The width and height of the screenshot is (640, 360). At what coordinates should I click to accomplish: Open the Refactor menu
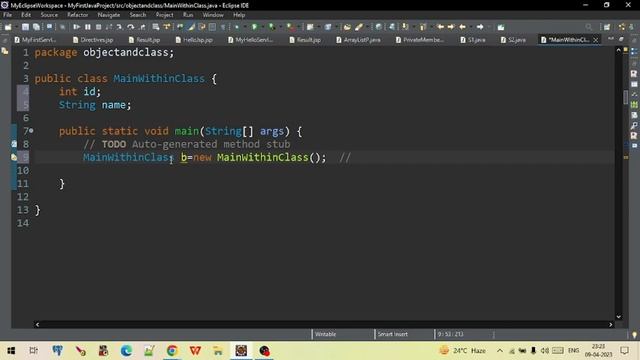78,15
